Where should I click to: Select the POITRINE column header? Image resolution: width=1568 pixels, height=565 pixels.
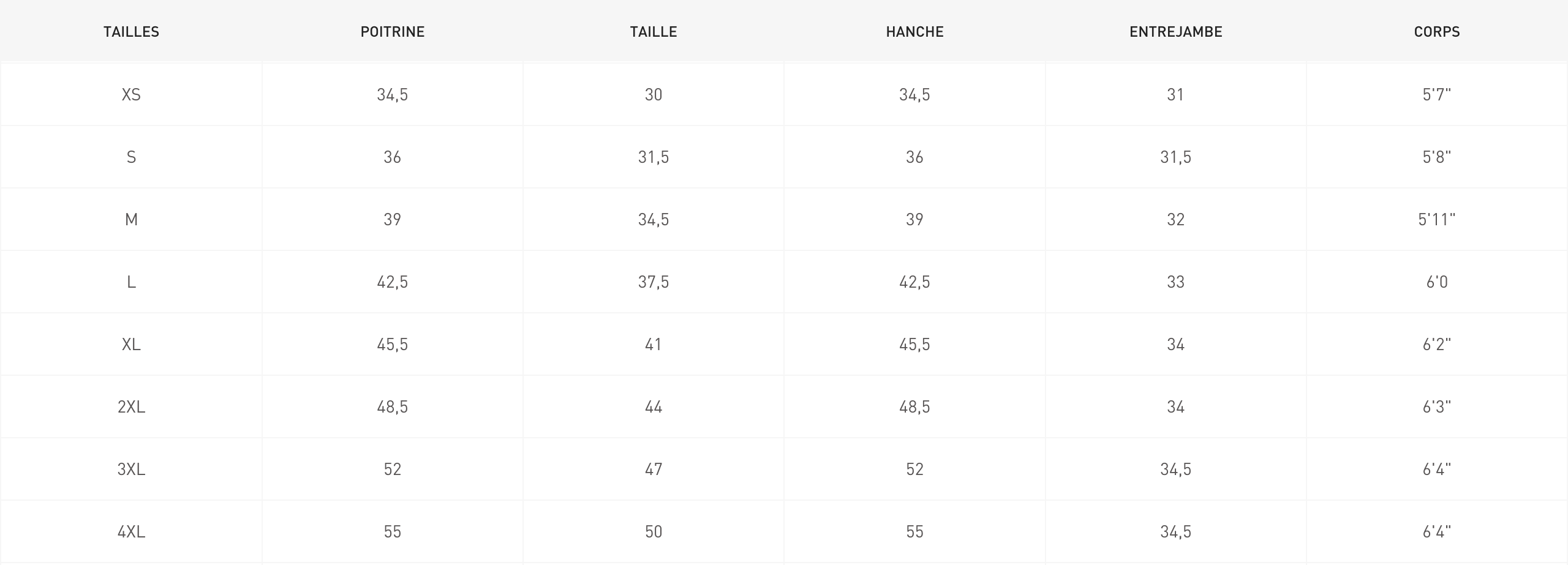392,32
